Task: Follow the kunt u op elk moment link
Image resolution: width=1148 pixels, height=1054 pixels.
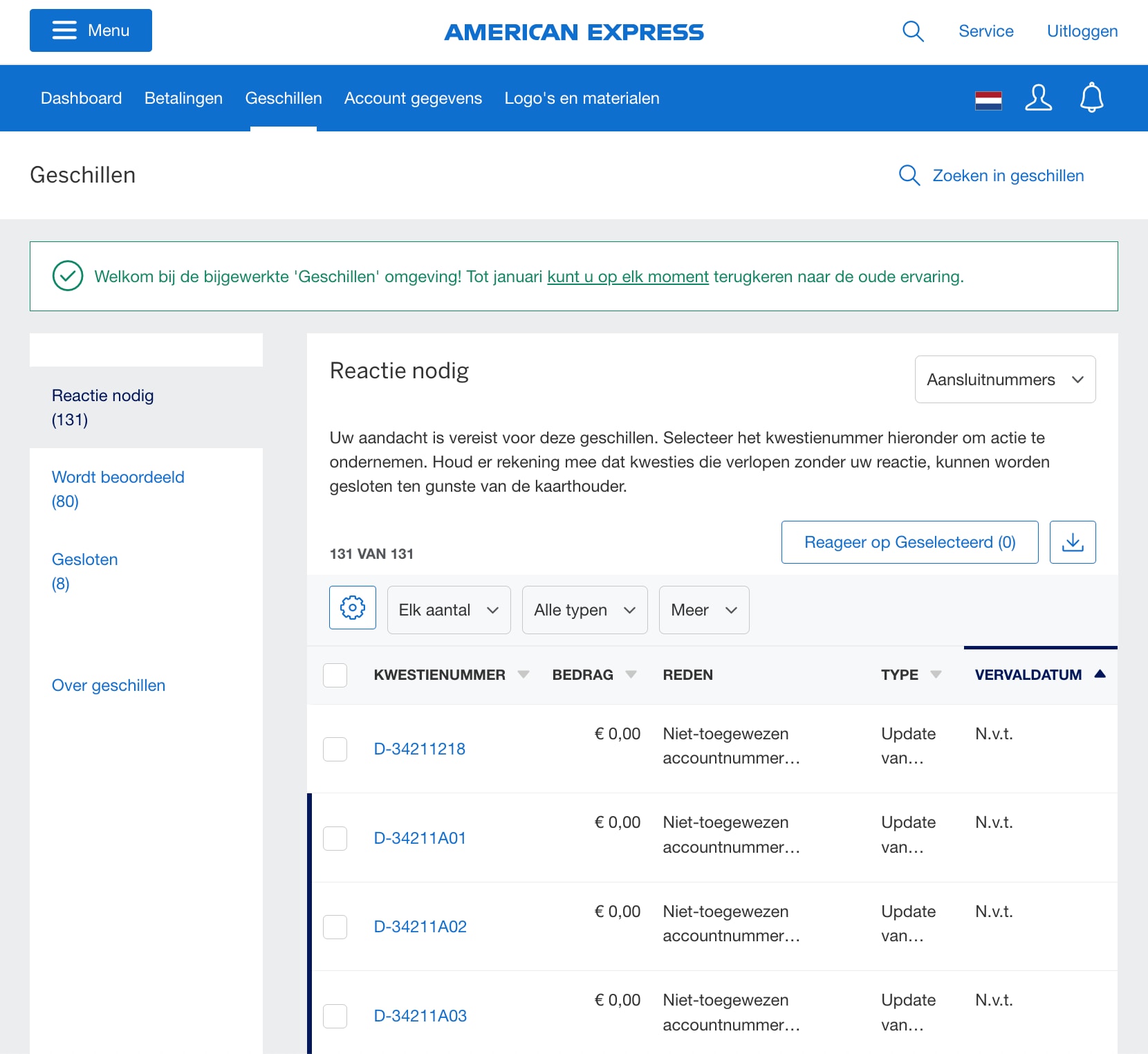Action: coord(627,276)
